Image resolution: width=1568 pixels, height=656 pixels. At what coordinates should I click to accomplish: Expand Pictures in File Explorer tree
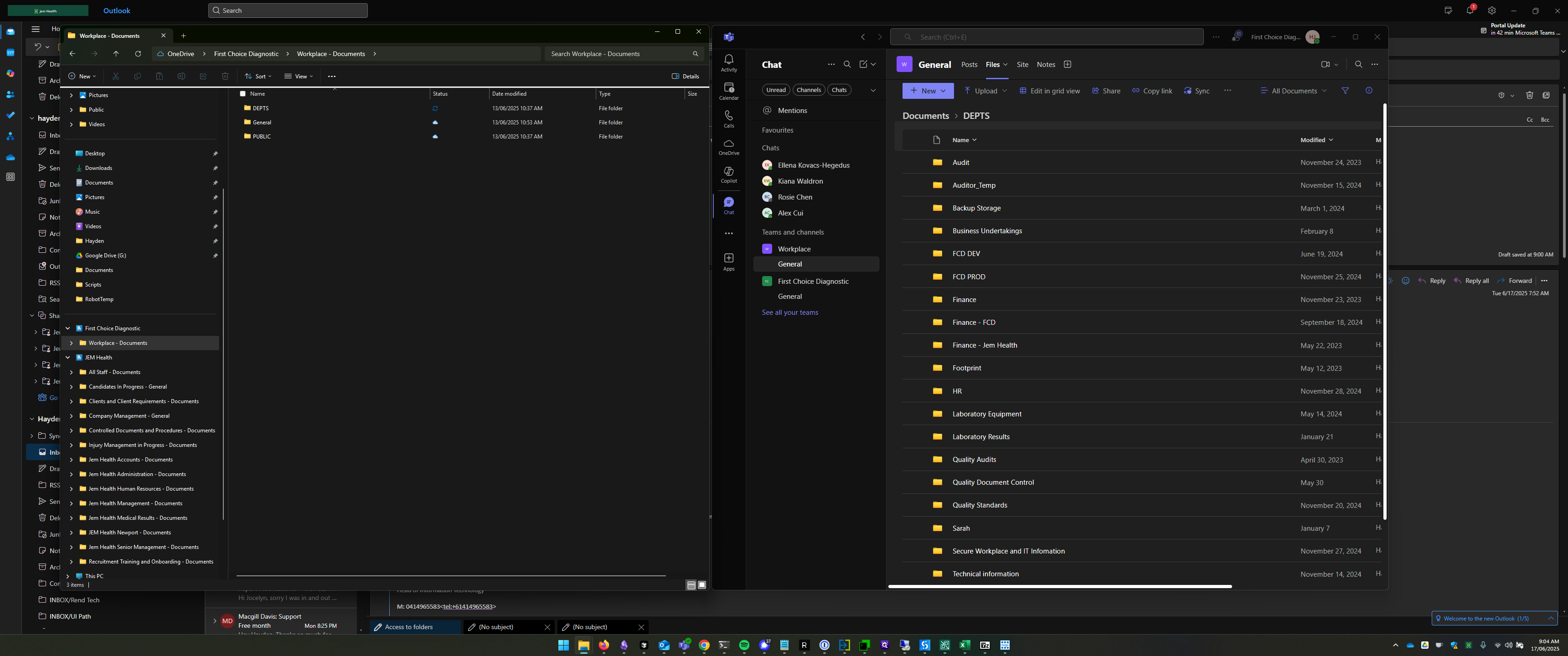(71, 95)
